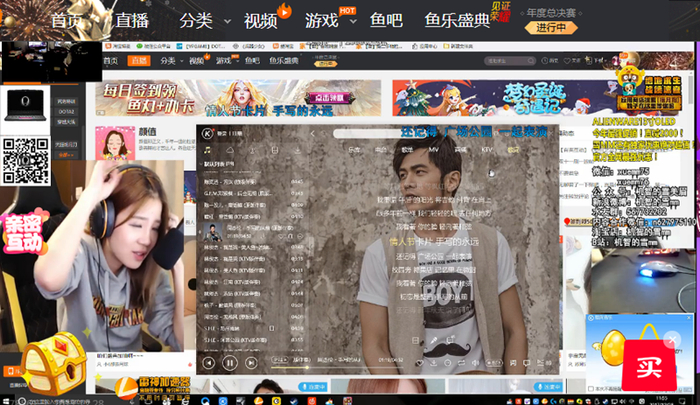Click the Windows Start button
700x405 pixels.
6,401
